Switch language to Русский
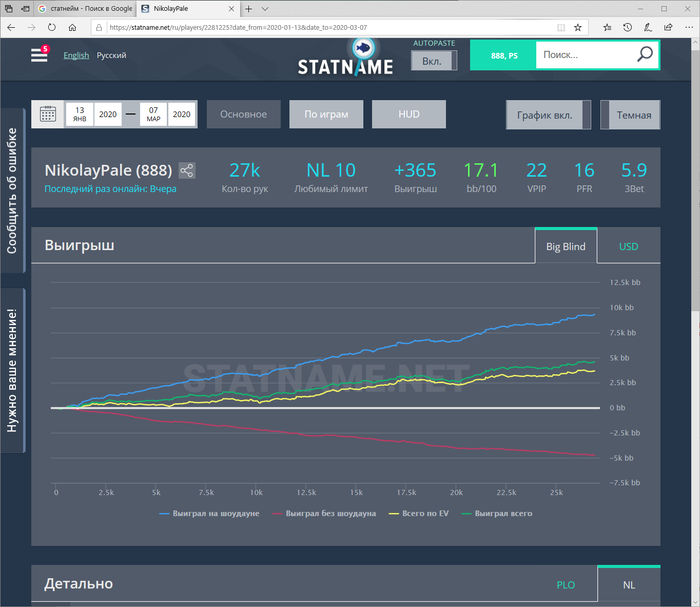Image resolution: width=700 pixels, height=607 pixels. click(111, 55)
